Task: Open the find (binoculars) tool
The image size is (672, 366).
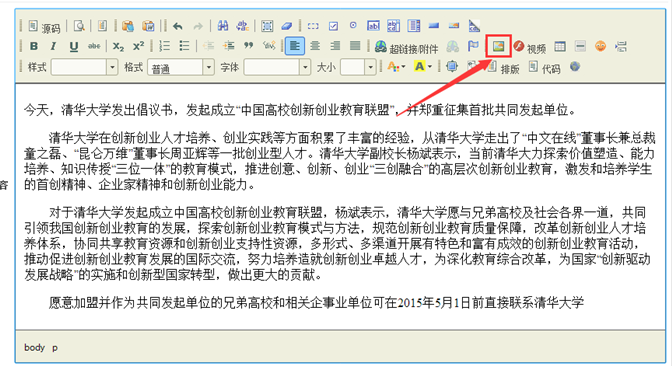Action: coord(222,26)
